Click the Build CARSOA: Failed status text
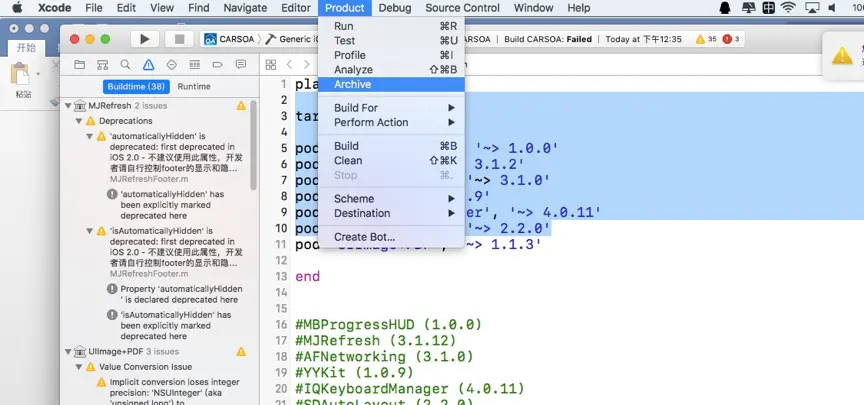This screenshot has width=864, height=405. coord(548,39)
